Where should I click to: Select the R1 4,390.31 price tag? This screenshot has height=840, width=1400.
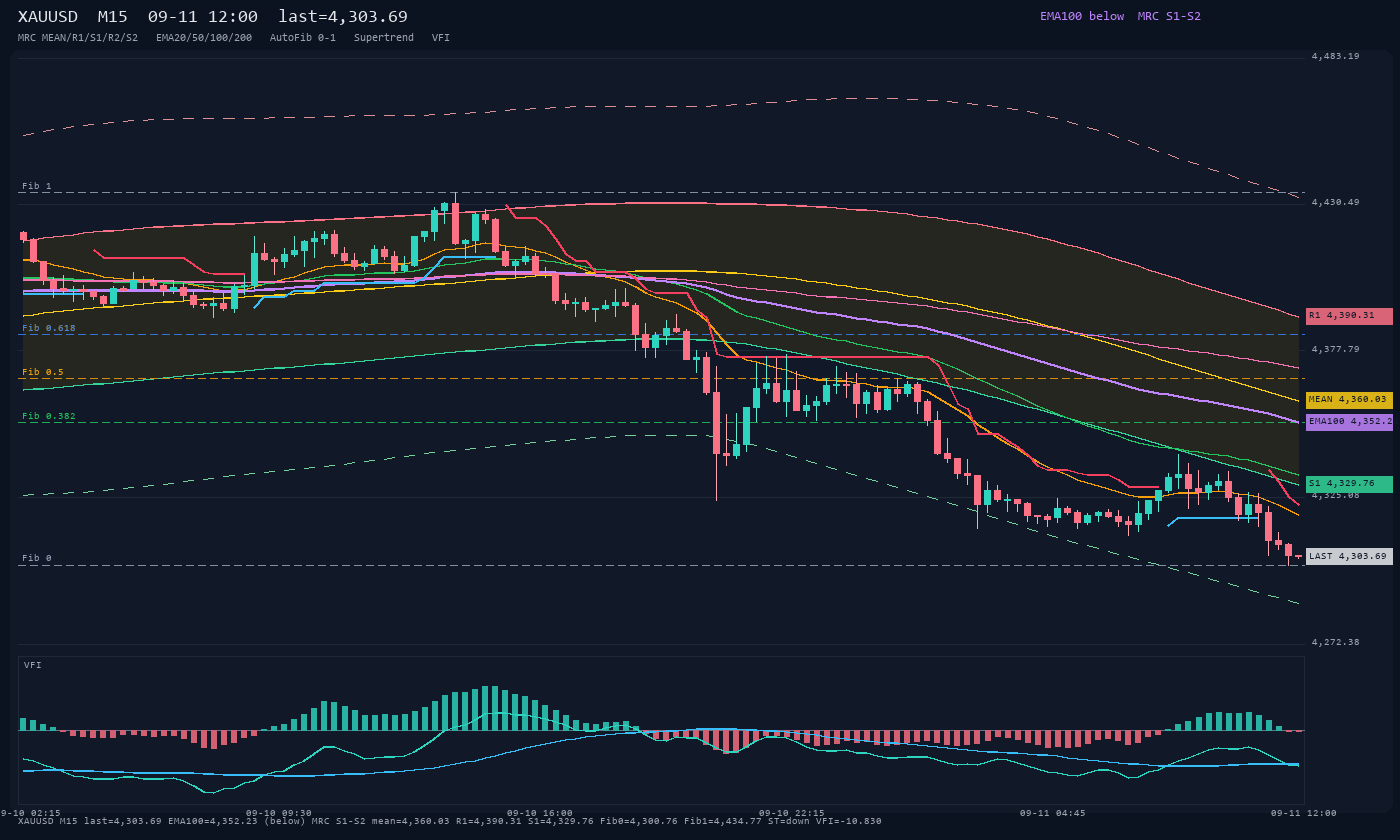point(1349,316)
